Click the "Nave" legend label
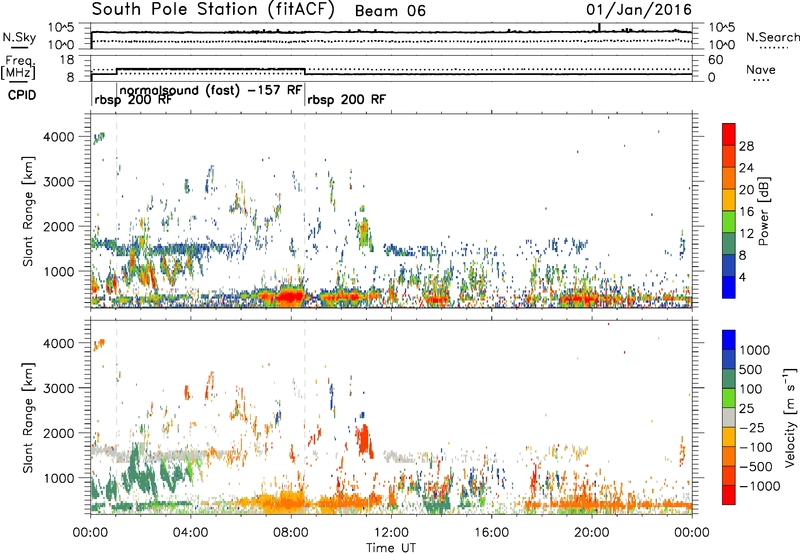This screenshot has width=800, height=554. coord(761,69)
